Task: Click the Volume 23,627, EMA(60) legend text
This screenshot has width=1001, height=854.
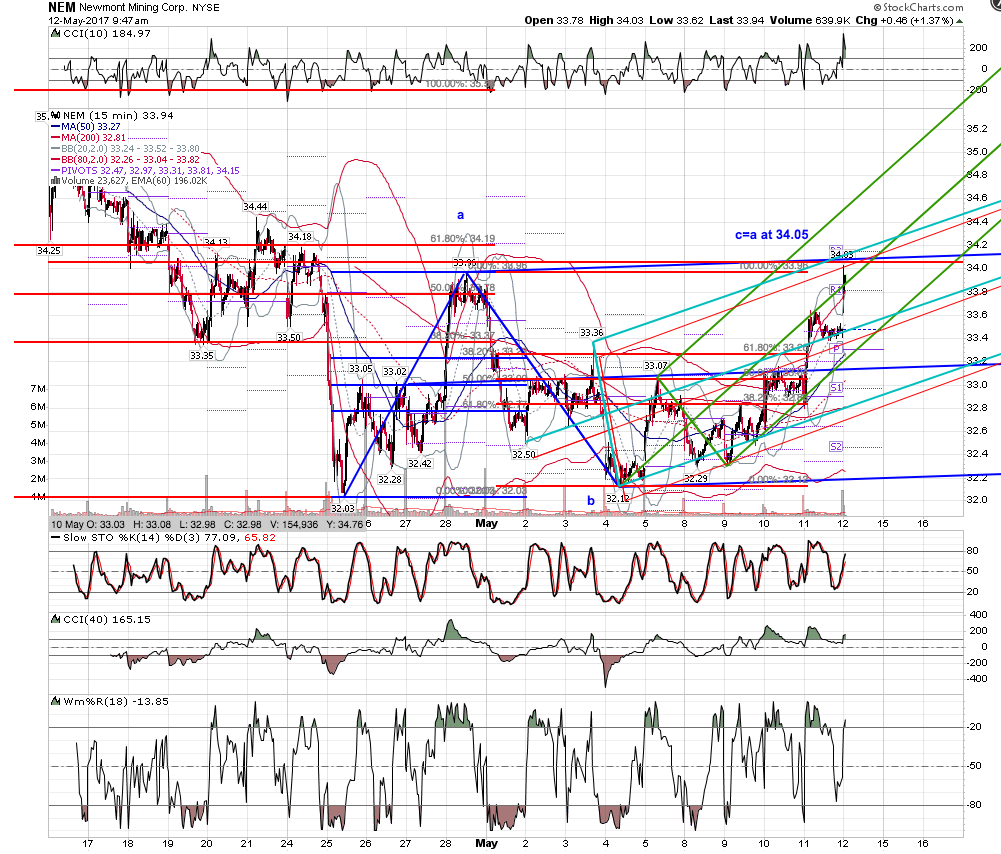Action: (135, 181)
